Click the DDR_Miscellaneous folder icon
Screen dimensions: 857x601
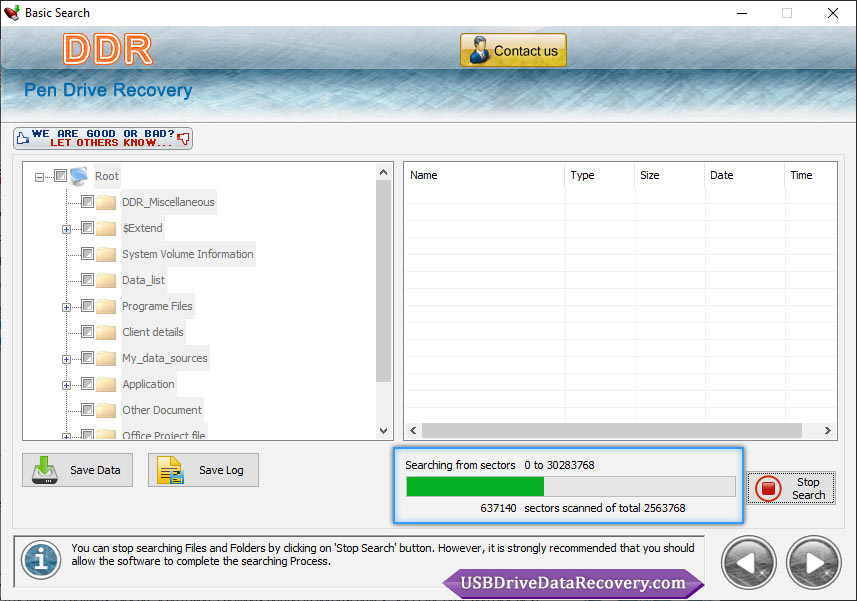pyautogui.click(x=105, y=202)
